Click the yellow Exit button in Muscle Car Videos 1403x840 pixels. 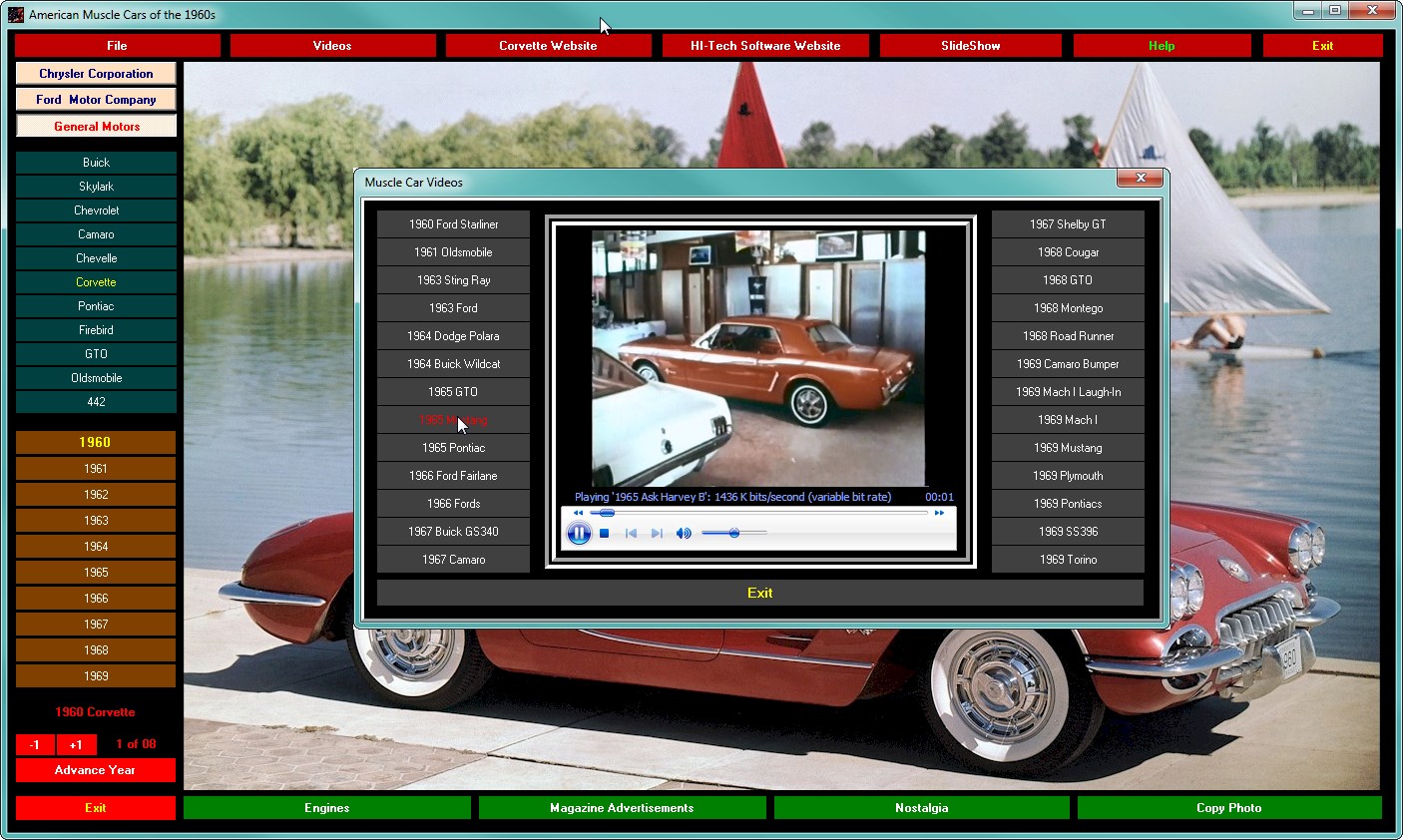click(760, 593)
